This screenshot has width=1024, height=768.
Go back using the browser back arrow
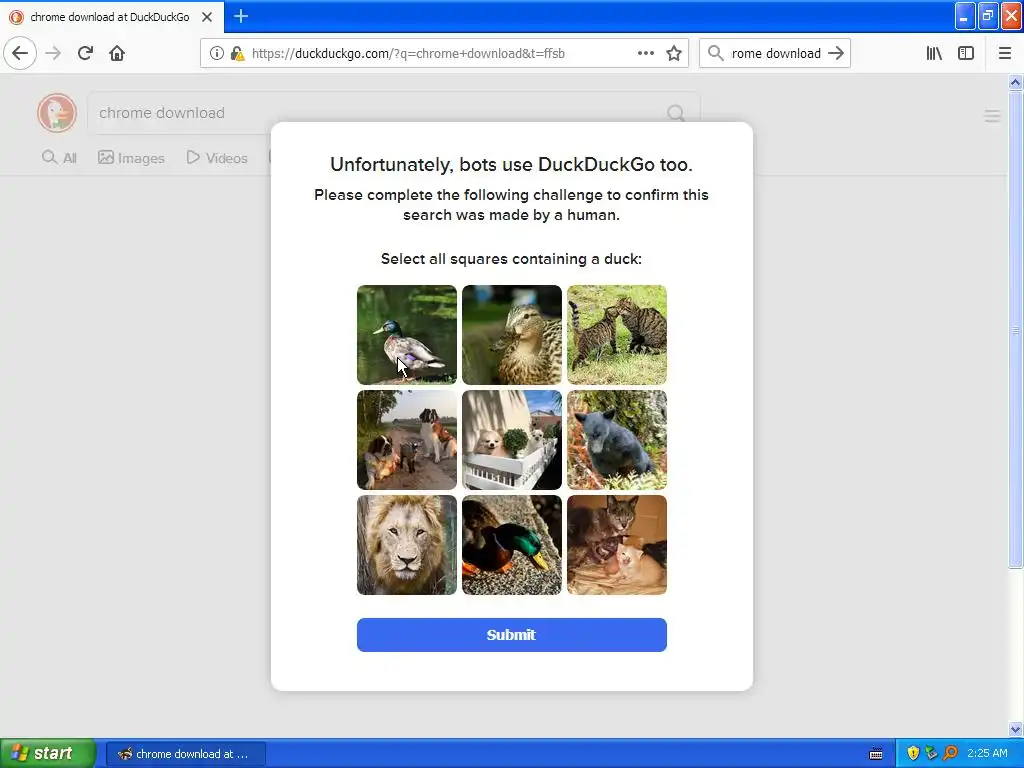[x=20, y=53]
